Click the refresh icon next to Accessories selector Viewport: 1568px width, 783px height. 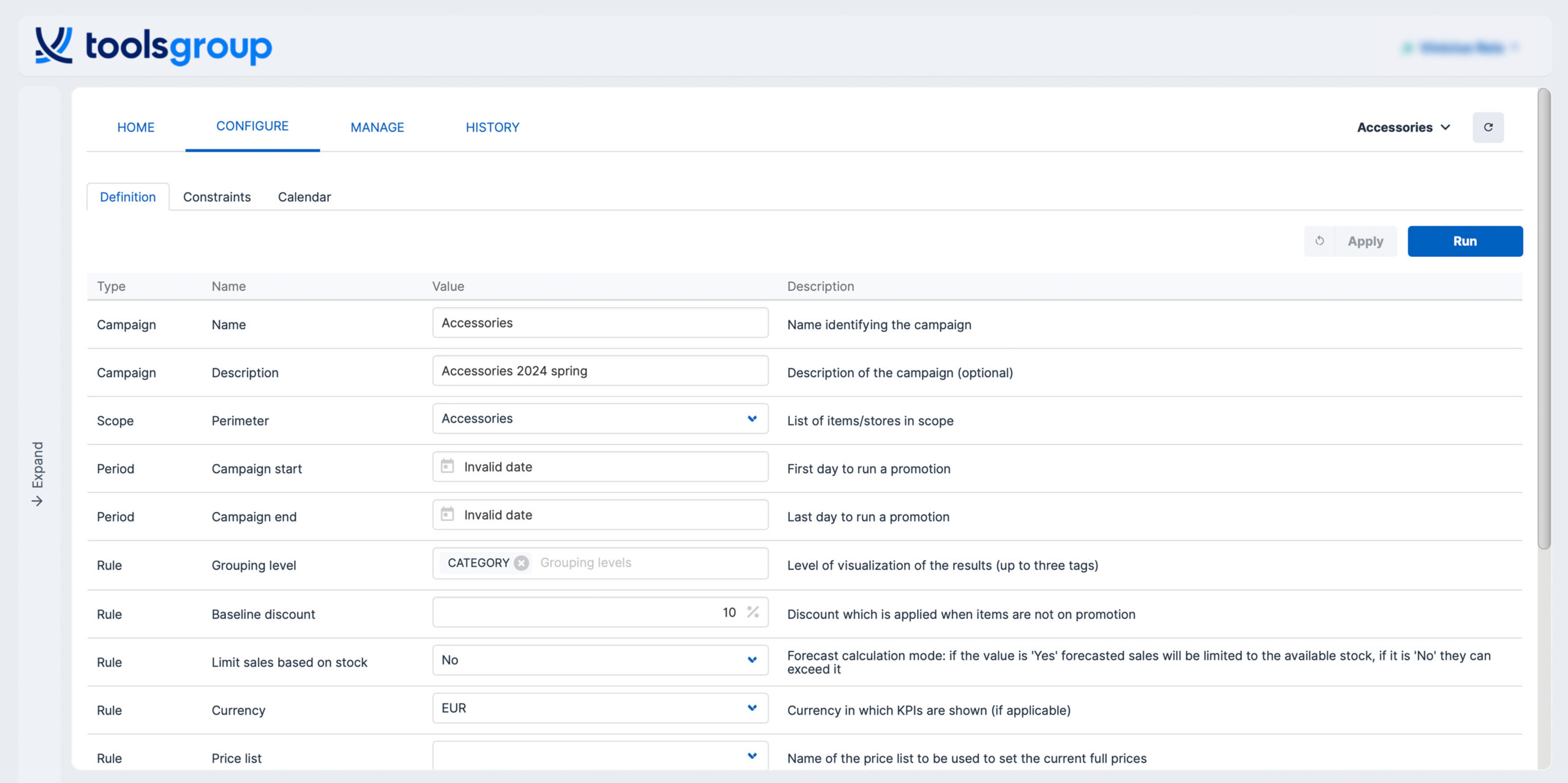pos(1488,127)
